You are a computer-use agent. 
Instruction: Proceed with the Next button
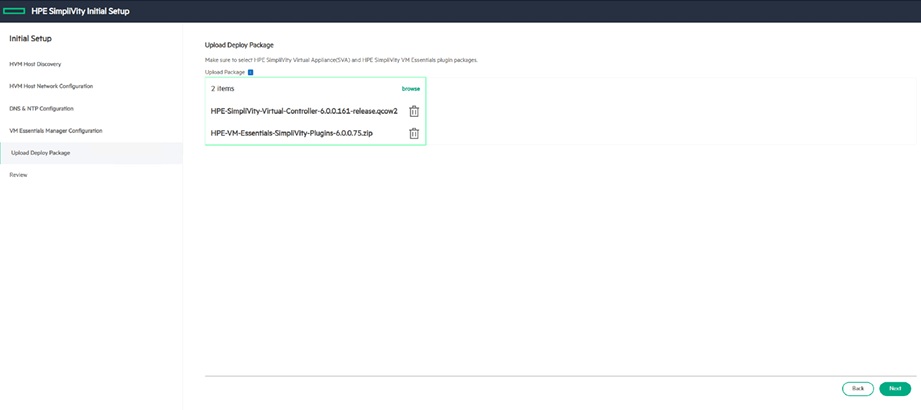pyautogui.click(x=895, y=389)
